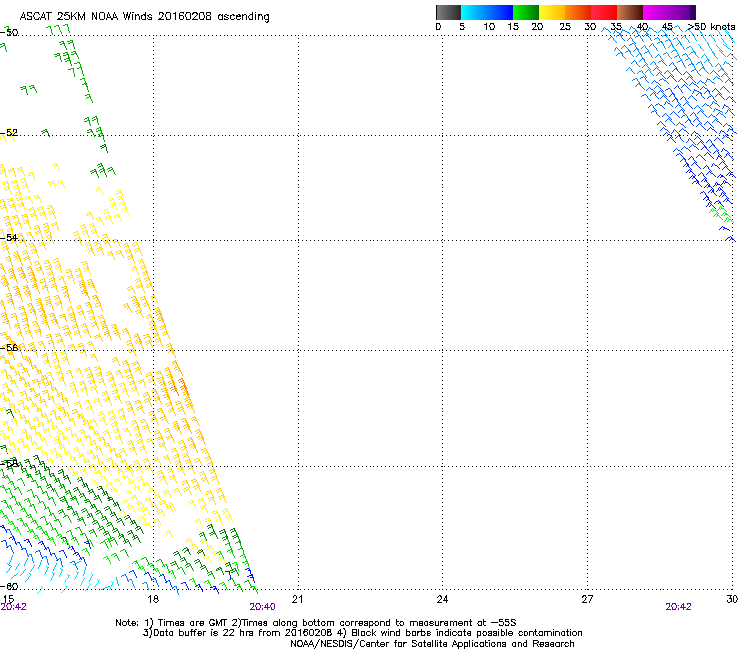This screenshot has height=650, width=740.
Task: Click the '-56' latitude axis label
Action: click(x=9, y=347)
